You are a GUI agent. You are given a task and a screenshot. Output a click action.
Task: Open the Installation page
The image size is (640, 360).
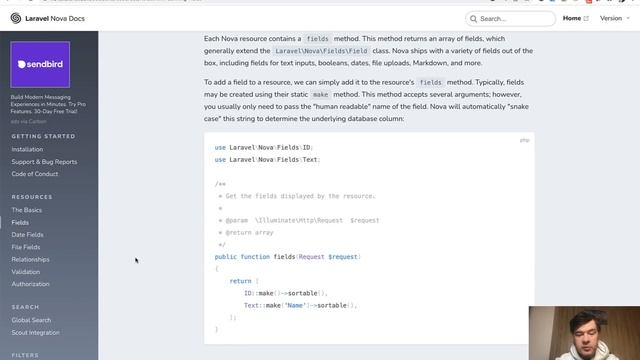27,149
